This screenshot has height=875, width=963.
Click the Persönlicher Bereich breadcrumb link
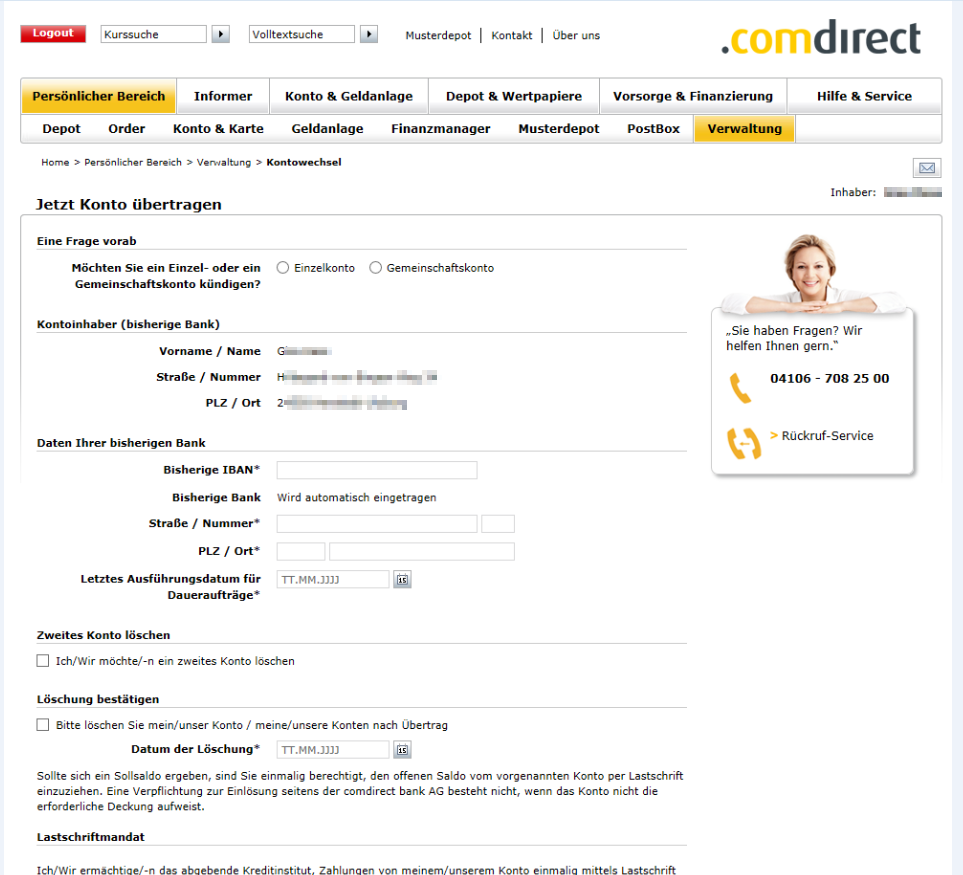pyautogui.click(x=133, y=162)
